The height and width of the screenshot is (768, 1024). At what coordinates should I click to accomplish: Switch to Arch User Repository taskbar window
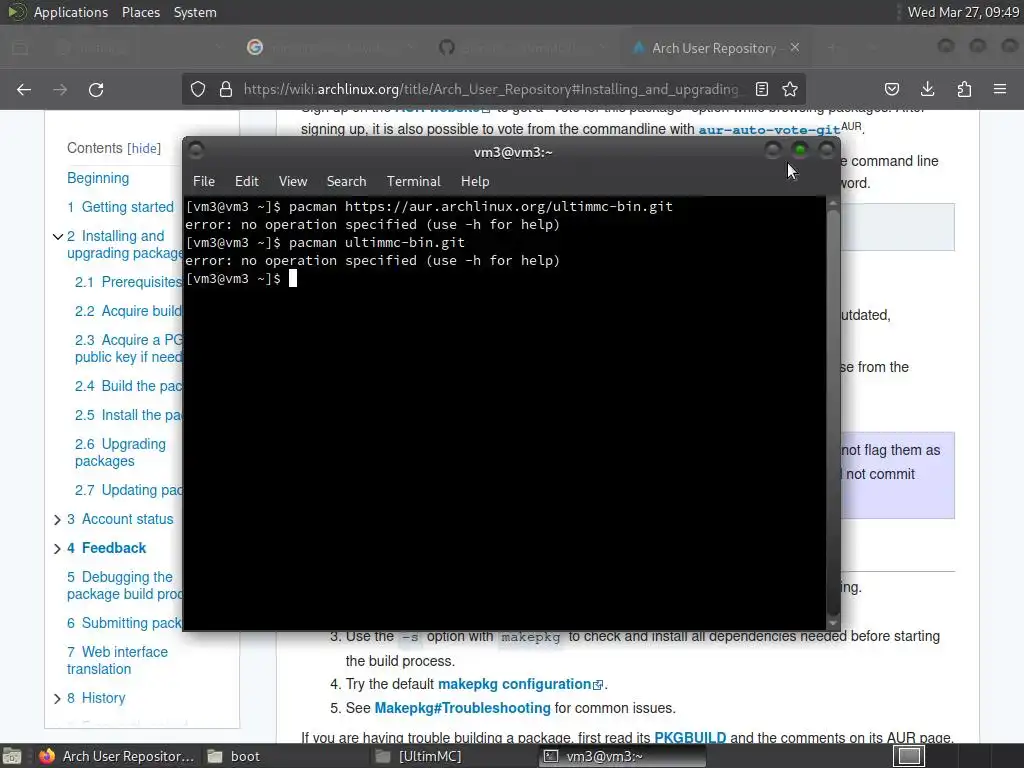point(118,756)
